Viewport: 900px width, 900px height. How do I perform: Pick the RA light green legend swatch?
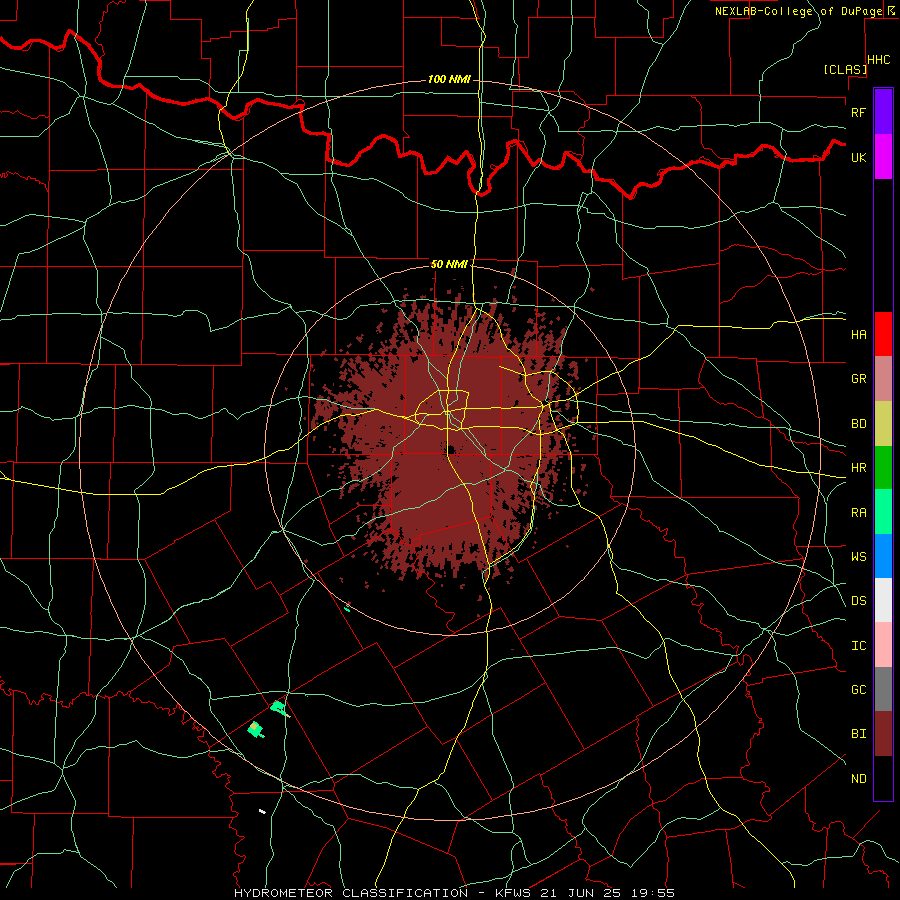(x=883, y=512)
